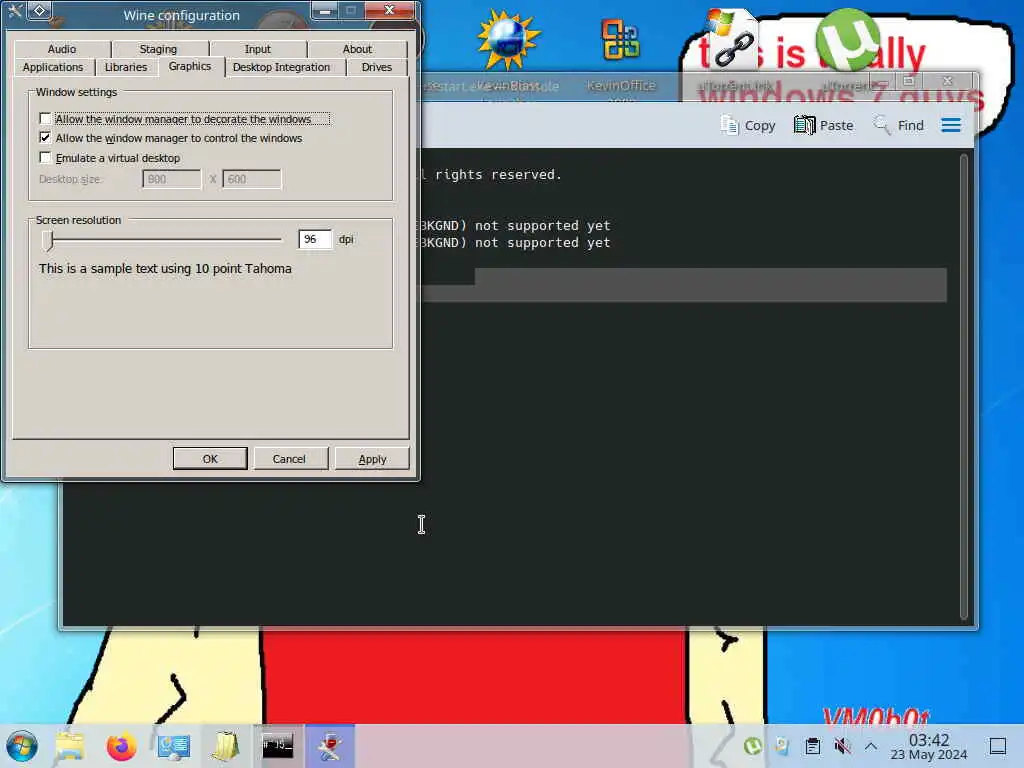Click the Wine configuration taskbar button
The image size is (1024, 768).
pyautogui.click(x=330, y=746)
